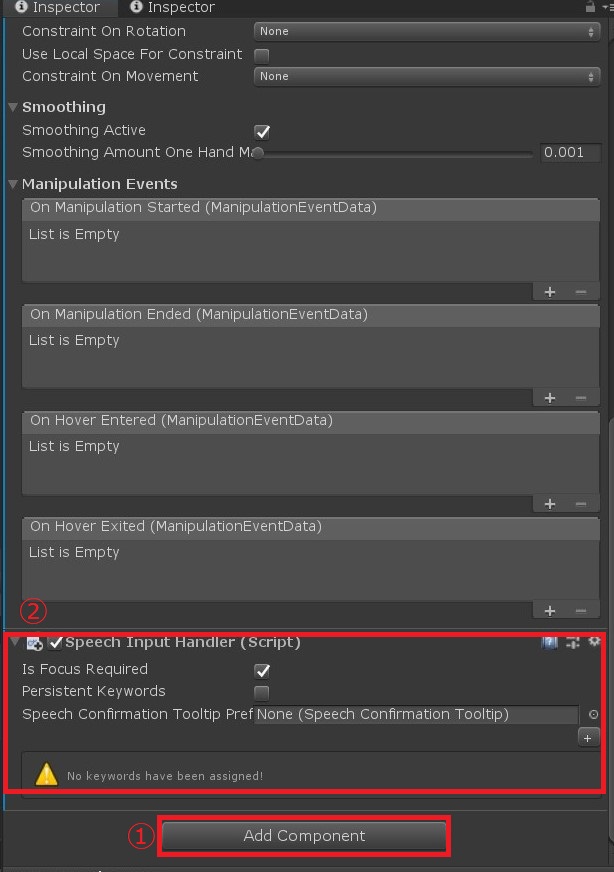Click the Smoothing Amount One Hand slider handle
614x872 pixels.
[258, 153]
